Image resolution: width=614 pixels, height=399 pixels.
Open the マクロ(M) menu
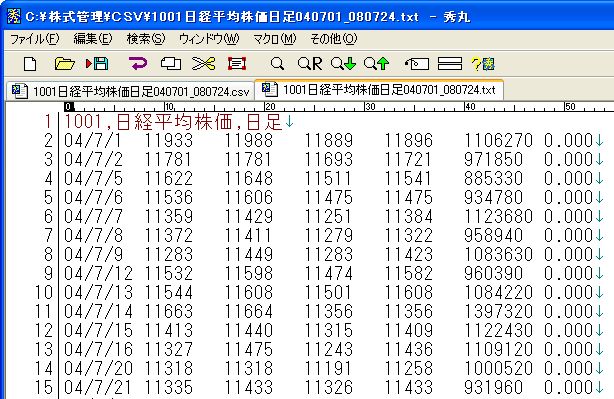click(274, 39)
